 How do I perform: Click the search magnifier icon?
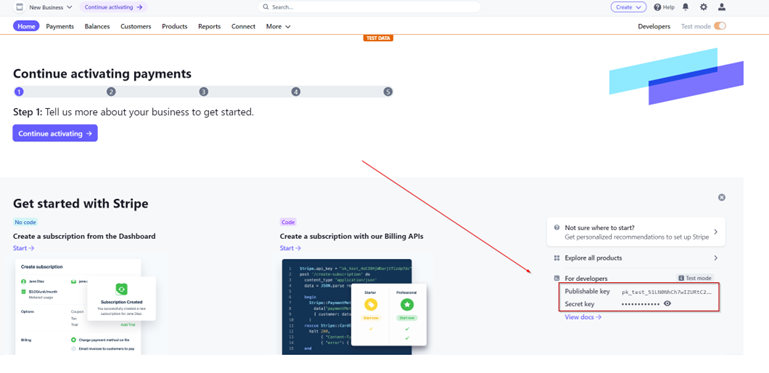(266, 7)
